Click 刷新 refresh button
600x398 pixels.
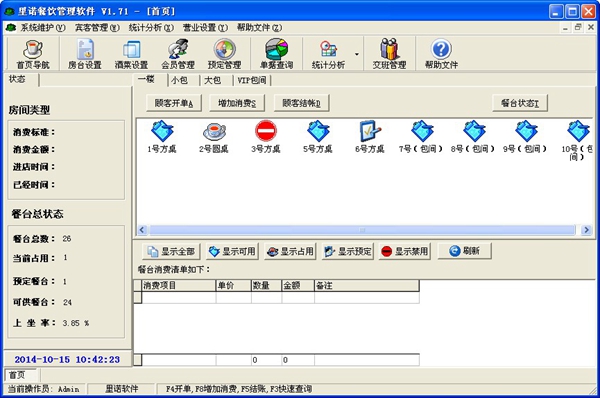coord(465,251)
